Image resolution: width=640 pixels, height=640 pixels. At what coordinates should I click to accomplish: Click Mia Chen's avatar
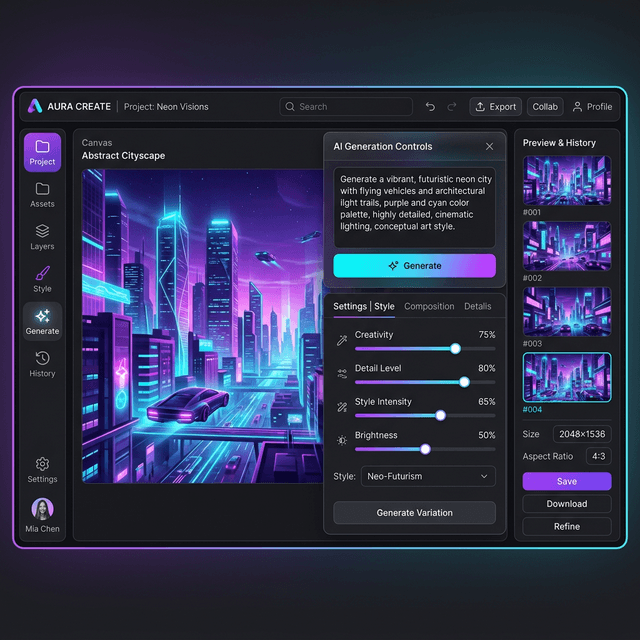click(42, 509)
